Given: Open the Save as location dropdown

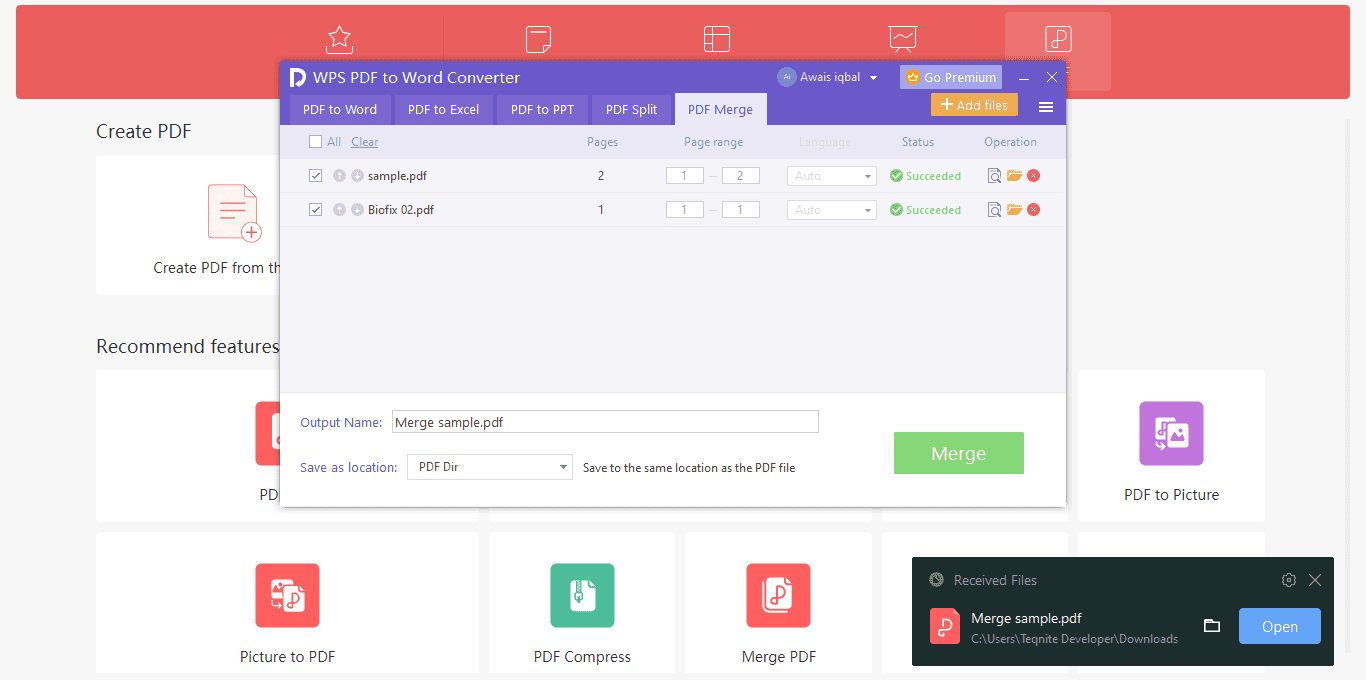Looking at the screenshot, I should point(489,467).
